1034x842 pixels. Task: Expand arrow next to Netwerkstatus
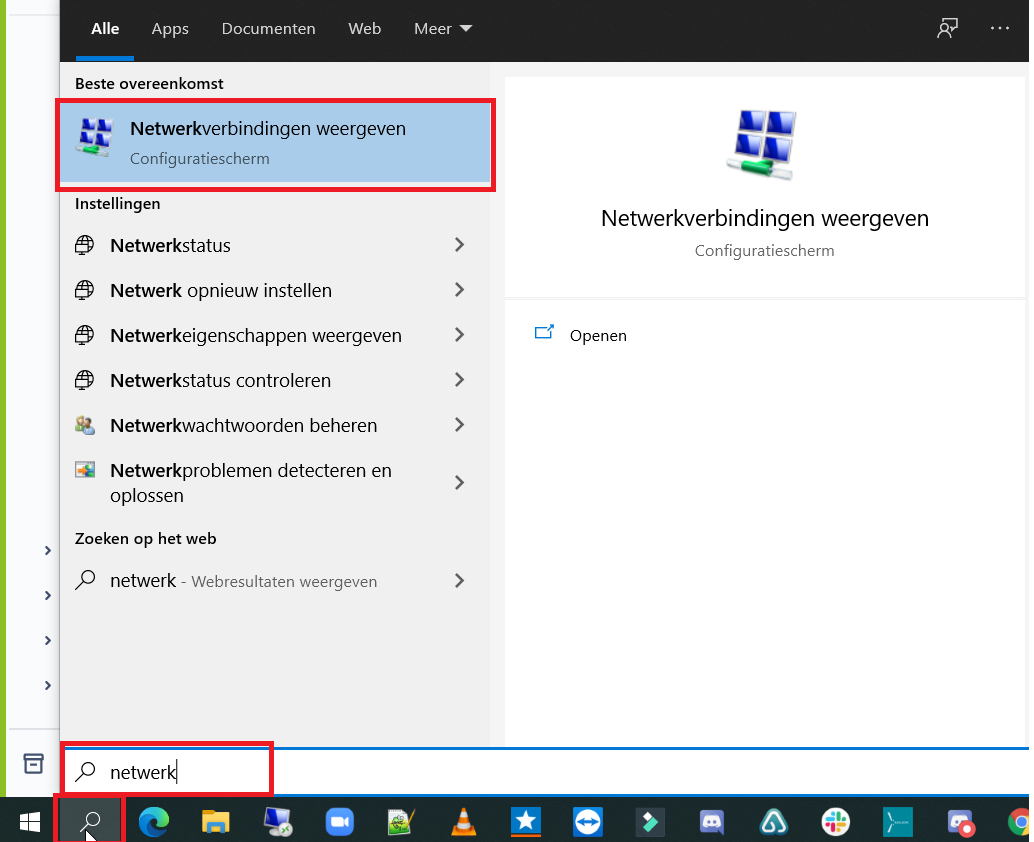[x=459, y=245]
